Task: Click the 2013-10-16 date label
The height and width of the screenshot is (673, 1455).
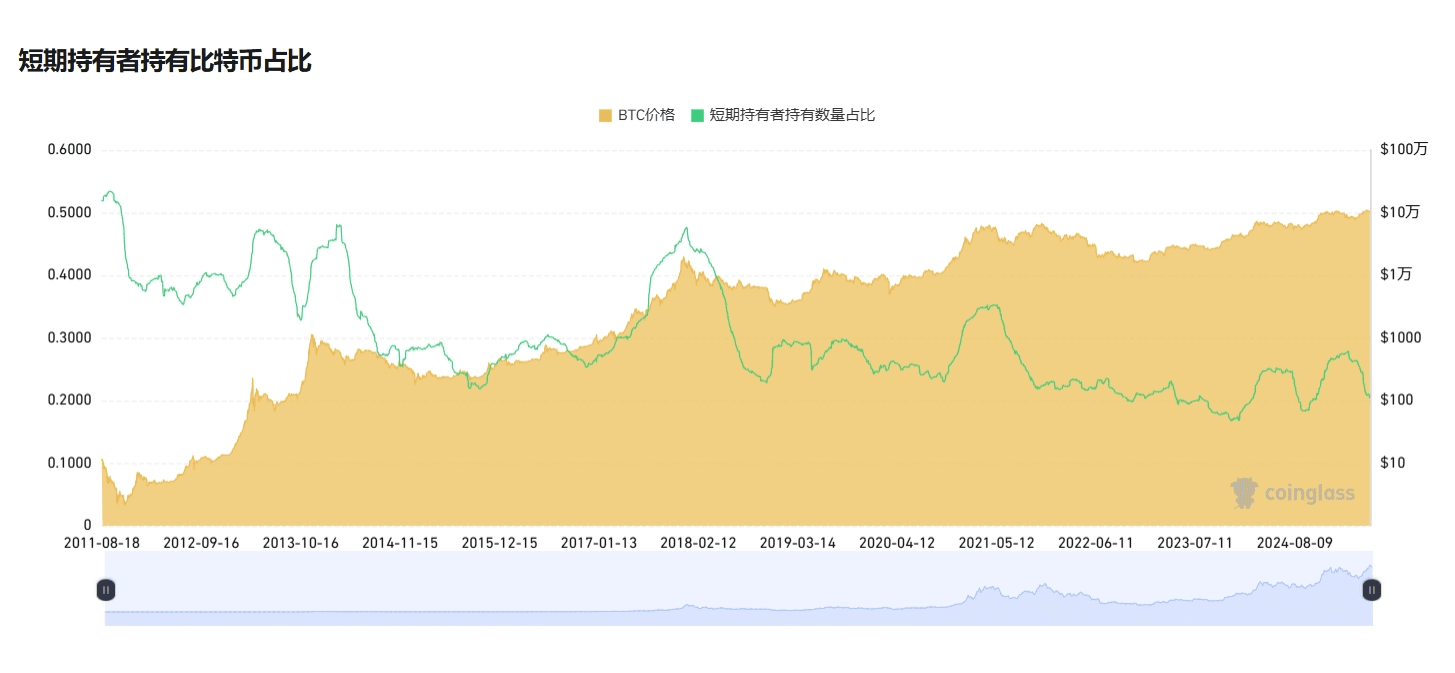Action: 301,543
